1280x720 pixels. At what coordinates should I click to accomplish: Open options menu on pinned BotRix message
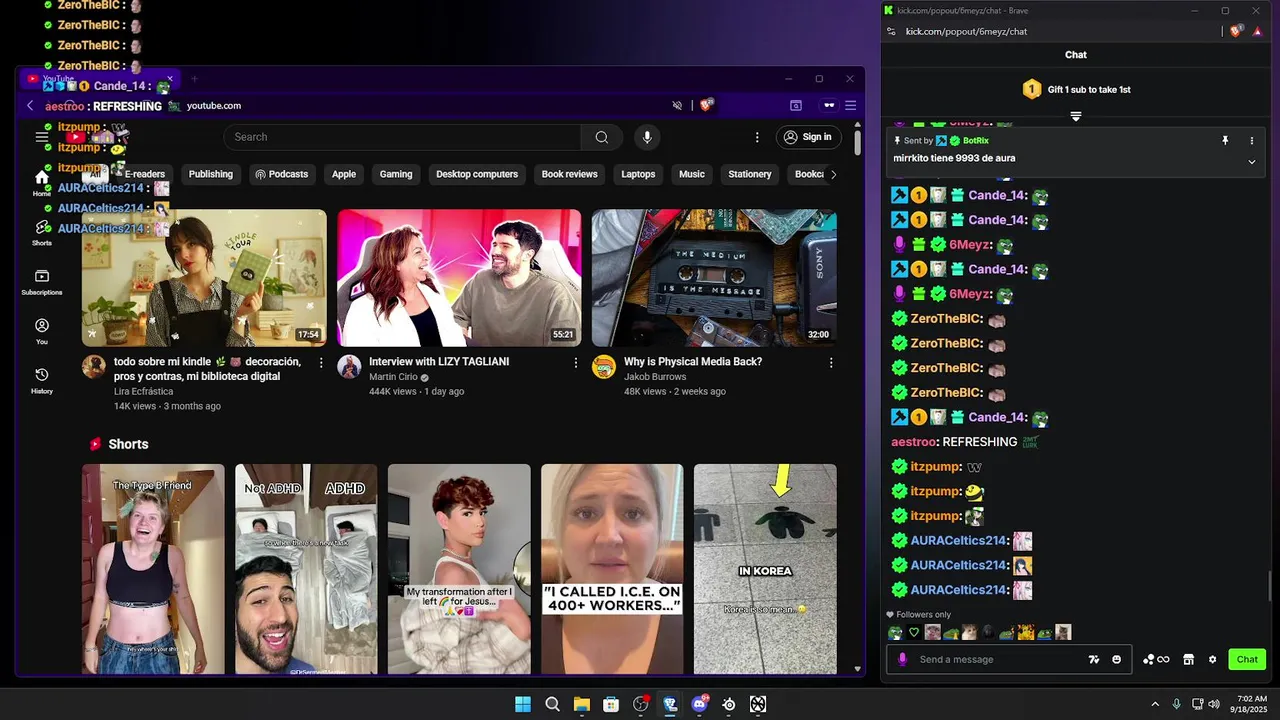[1251, 141]
